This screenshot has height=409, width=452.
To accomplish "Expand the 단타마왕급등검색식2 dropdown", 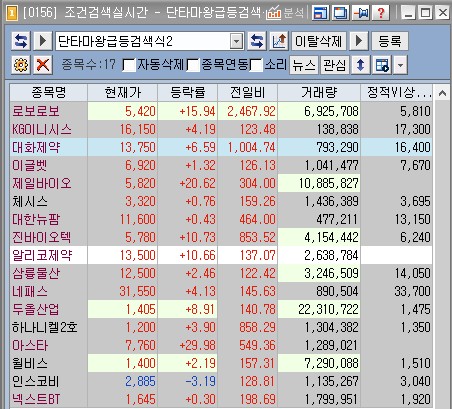I will (236, 41).
